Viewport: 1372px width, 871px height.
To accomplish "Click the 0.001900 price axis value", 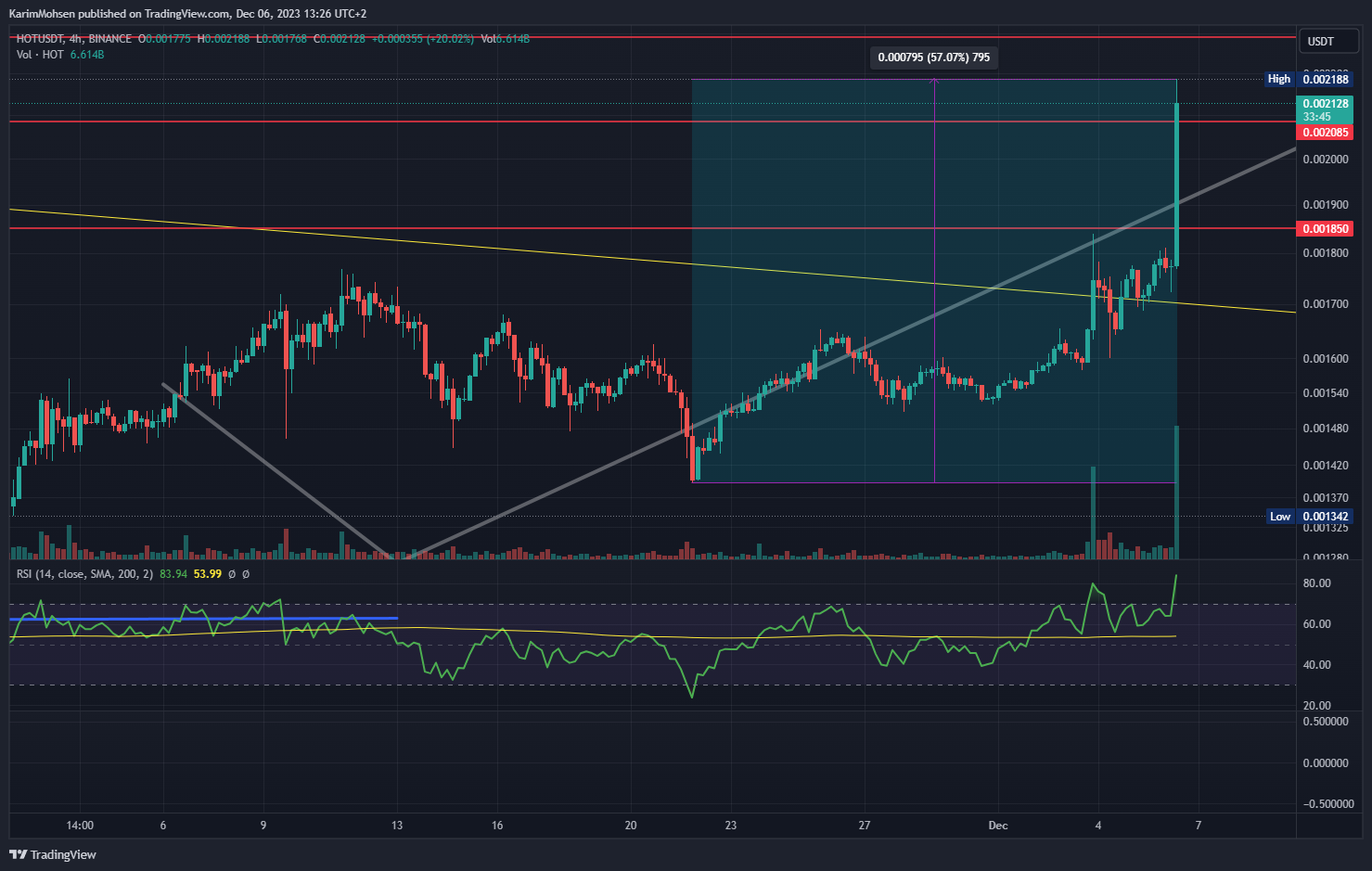I will click(1326, 205).
